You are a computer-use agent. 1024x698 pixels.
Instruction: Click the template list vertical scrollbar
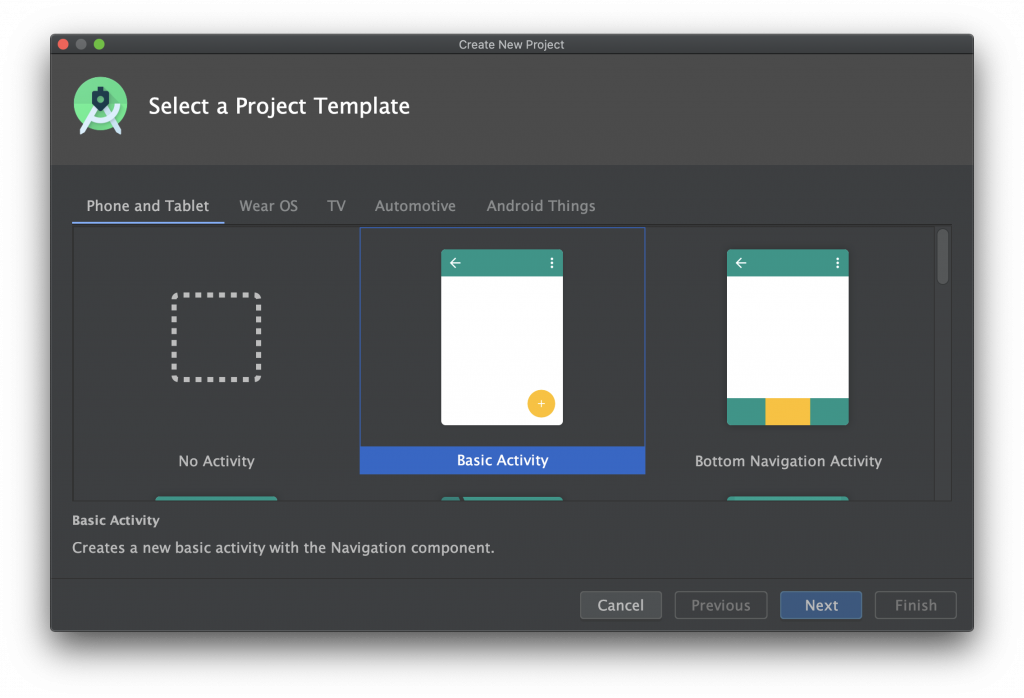point(942,256)
